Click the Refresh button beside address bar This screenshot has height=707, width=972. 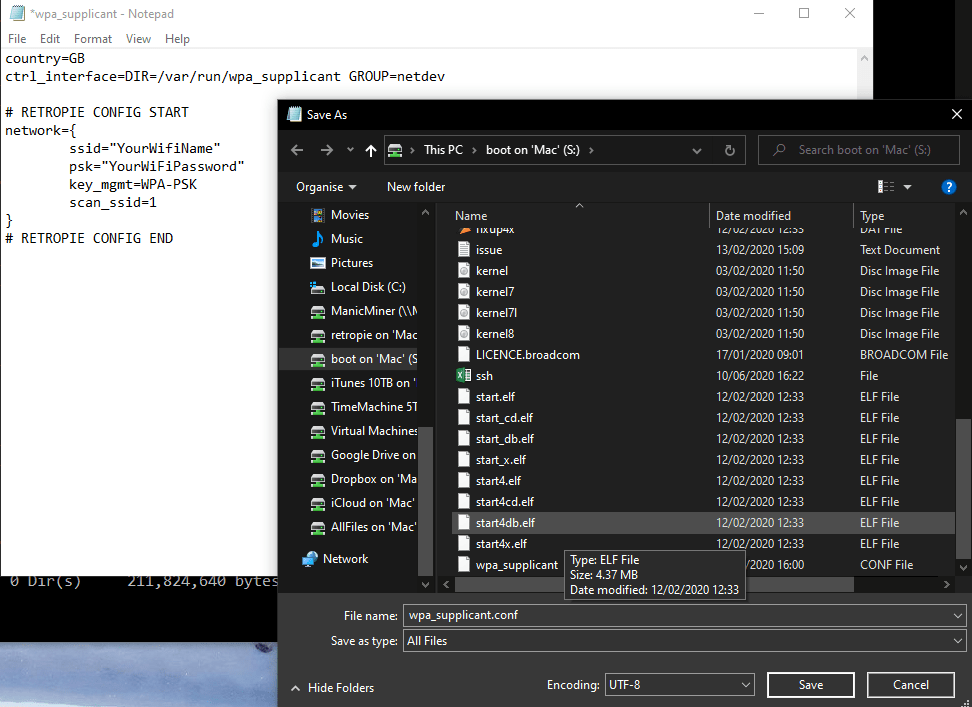point(730,150)
